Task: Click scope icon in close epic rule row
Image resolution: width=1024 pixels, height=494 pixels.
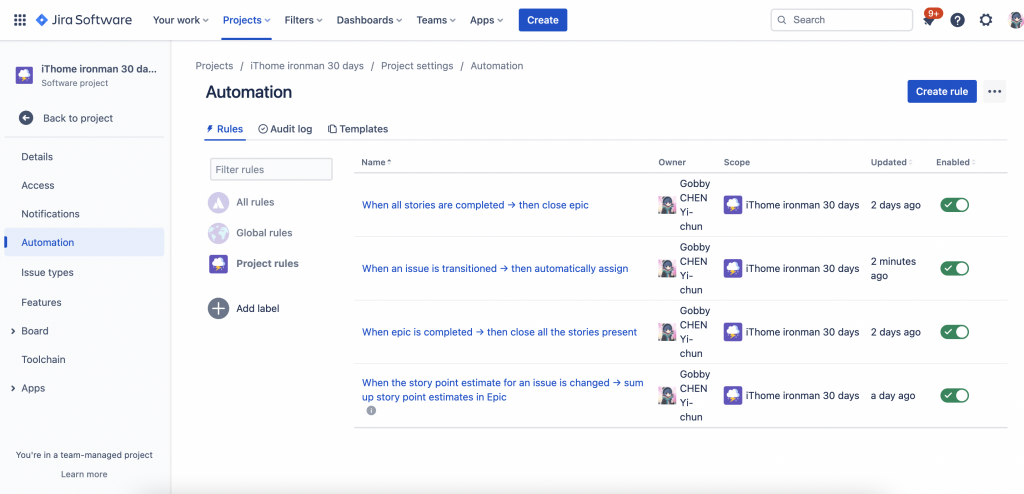Action: pos(733,205)
